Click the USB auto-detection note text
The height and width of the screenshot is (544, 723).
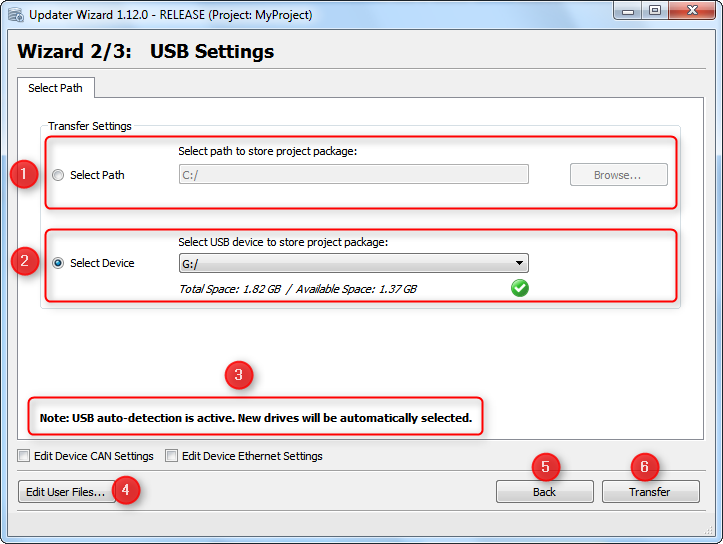(256, 418)
